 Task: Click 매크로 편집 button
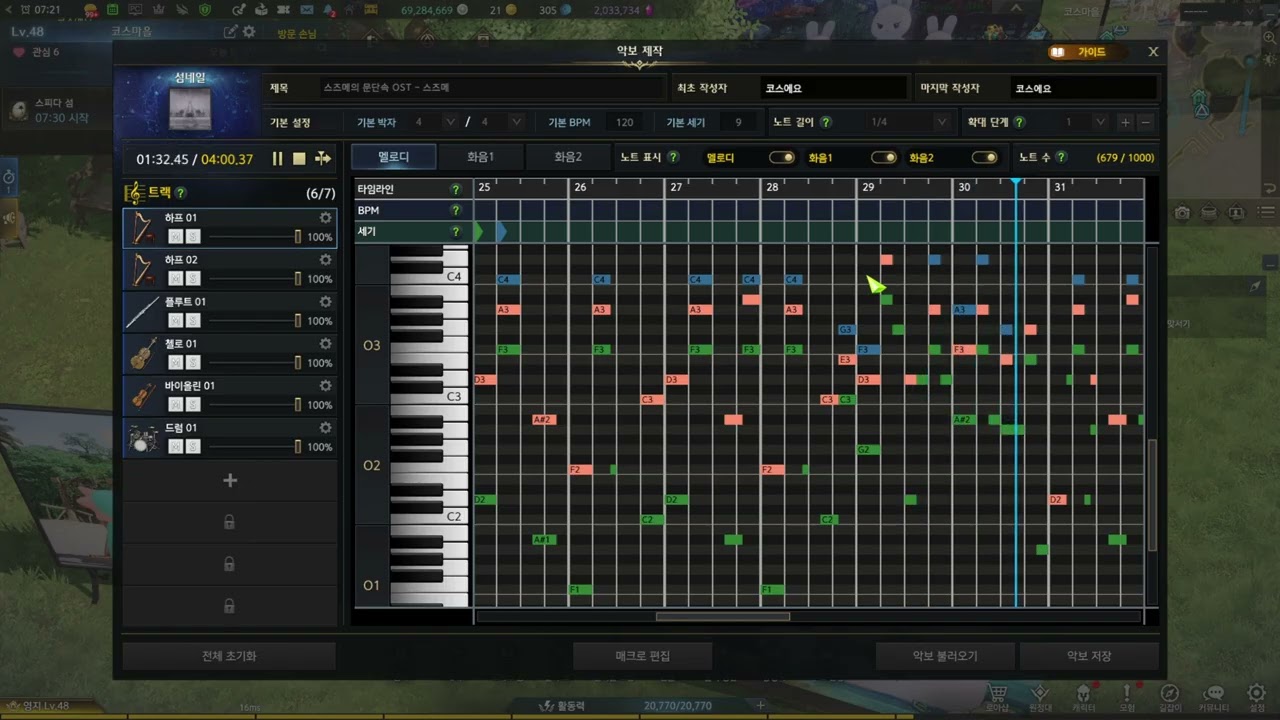(x=642, y=656)
